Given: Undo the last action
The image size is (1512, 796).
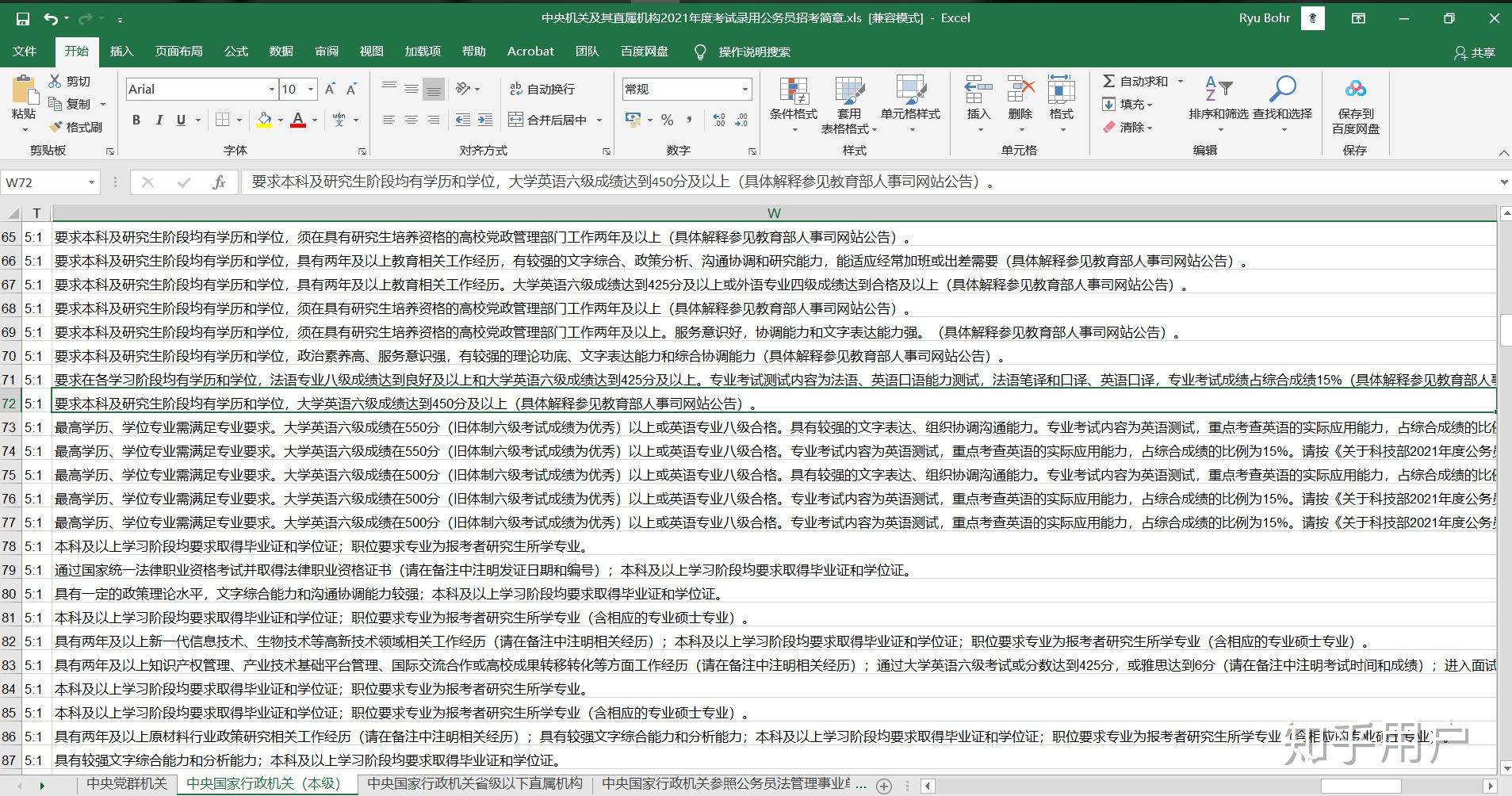Looking at the screenshot, I should pos(51,18).
